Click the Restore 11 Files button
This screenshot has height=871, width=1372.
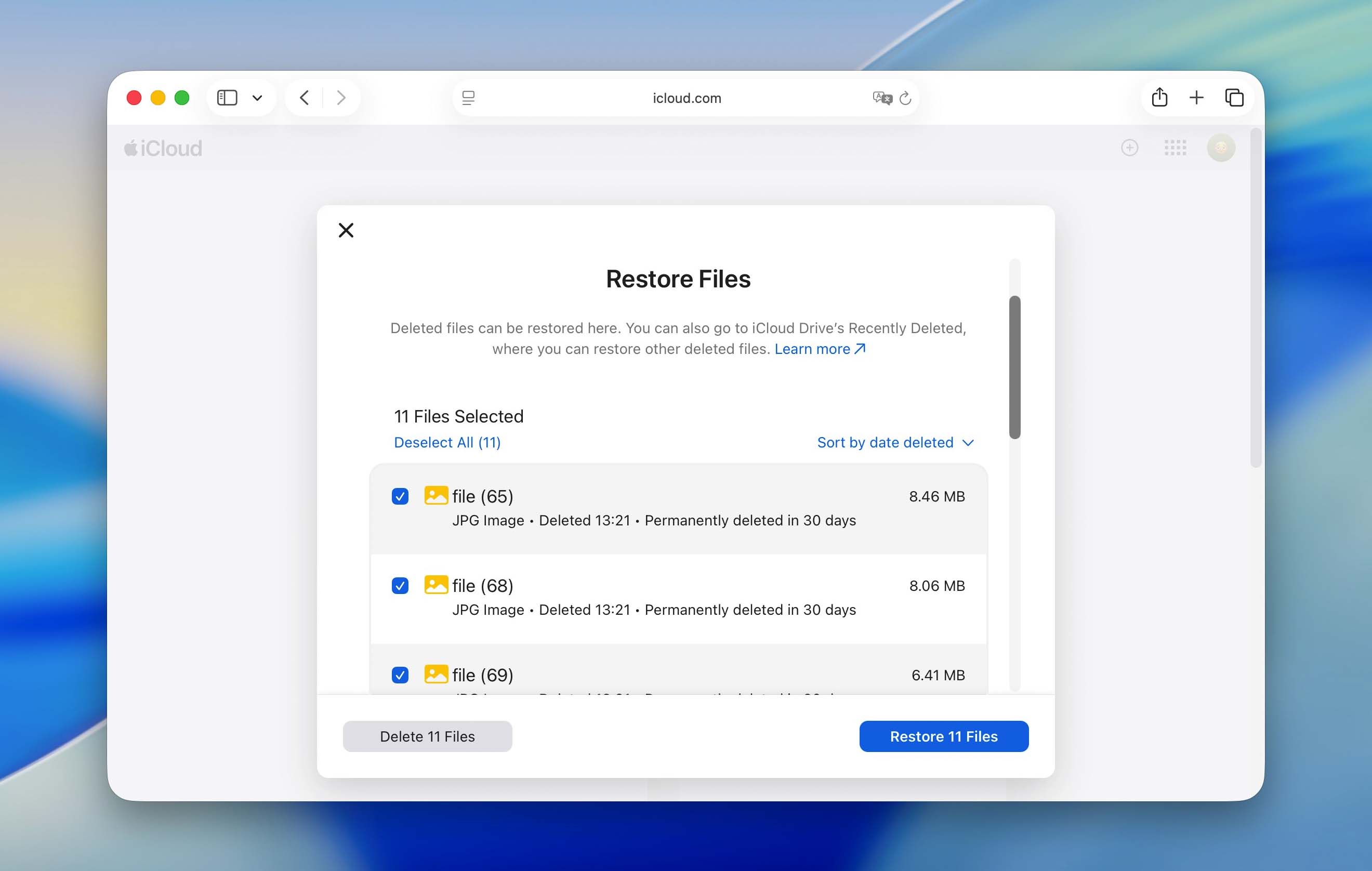[x=944, y=736]
